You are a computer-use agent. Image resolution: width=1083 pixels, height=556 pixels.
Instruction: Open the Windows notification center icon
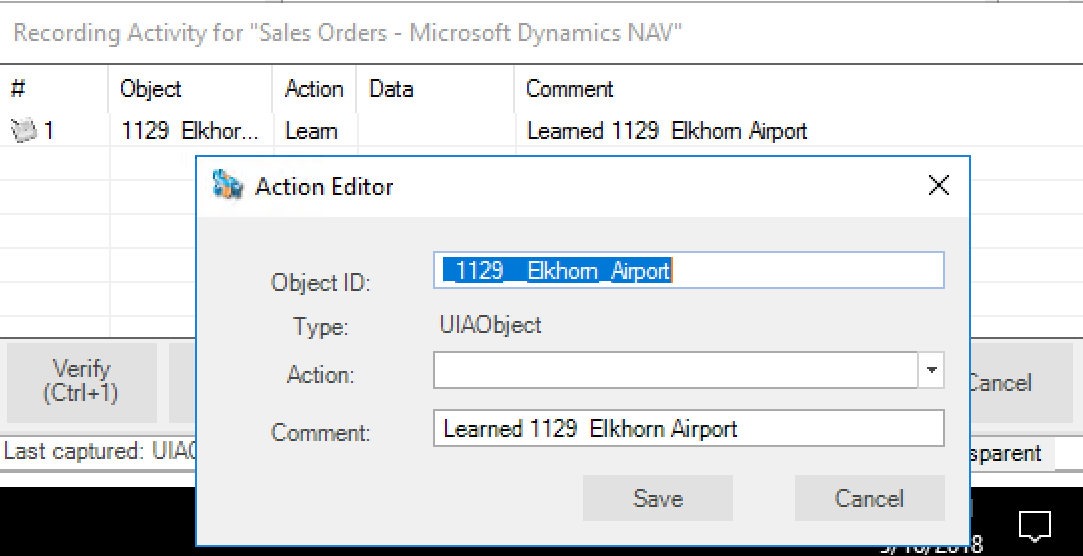point(1033,524)
